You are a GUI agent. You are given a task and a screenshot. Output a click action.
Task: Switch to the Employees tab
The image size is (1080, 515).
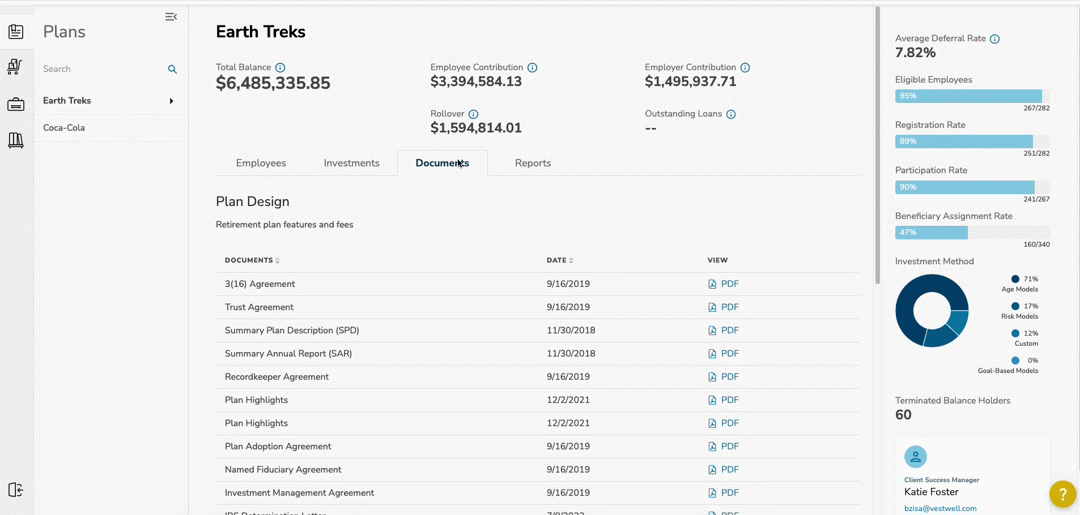tap(261, 163)
